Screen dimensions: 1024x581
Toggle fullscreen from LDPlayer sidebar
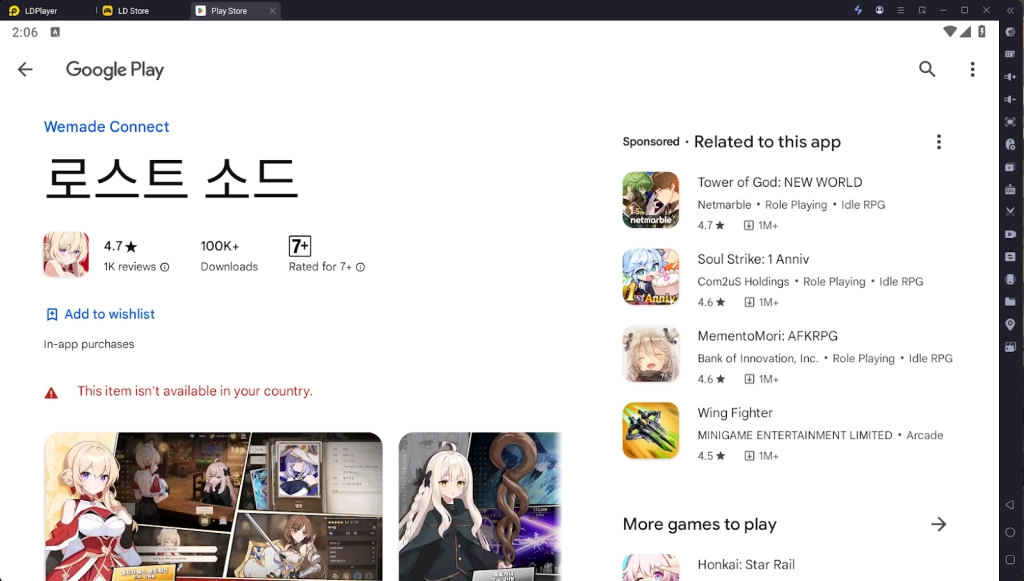point(1010,122)
